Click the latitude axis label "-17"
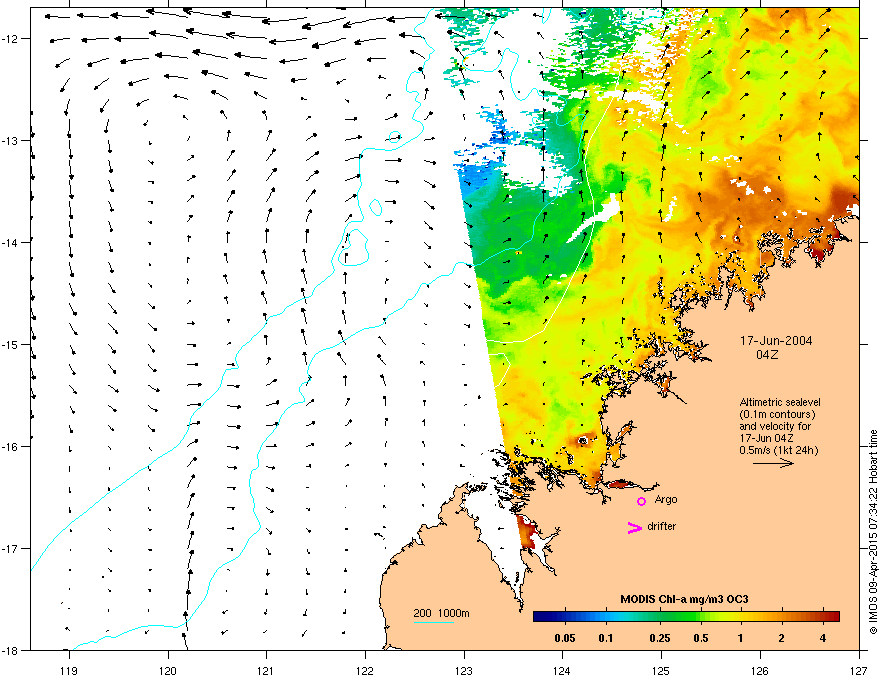 (11, 549)
